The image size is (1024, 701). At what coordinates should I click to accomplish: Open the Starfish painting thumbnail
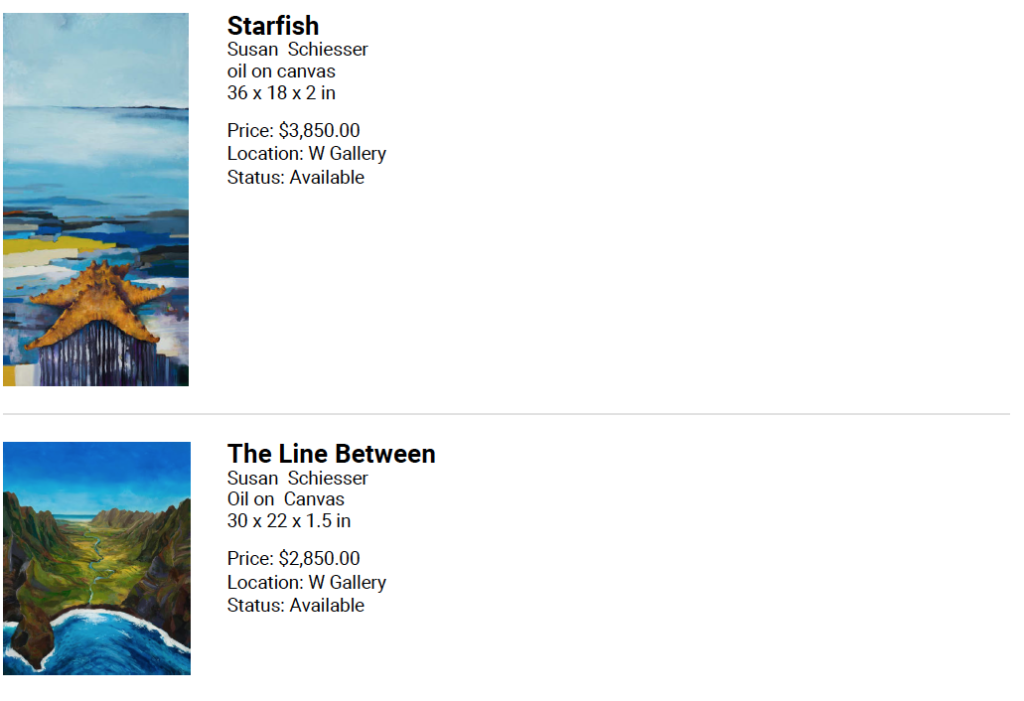tap(96, 199)
